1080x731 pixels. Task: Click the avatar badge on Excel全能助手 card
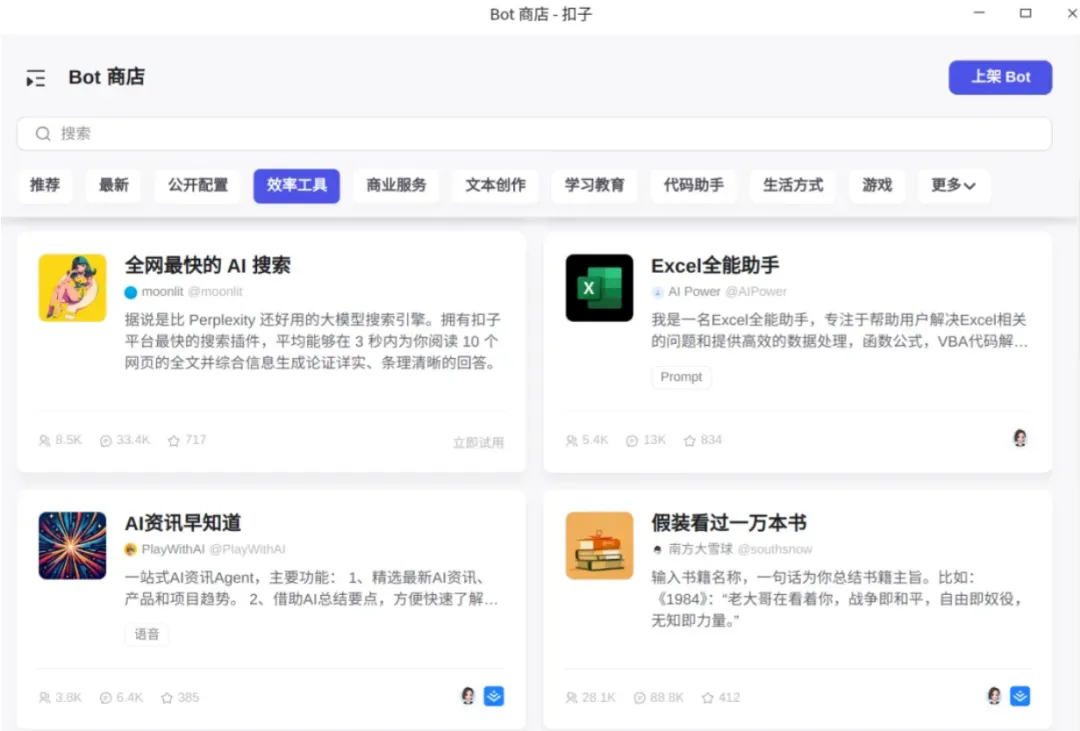click(1020, 438)
